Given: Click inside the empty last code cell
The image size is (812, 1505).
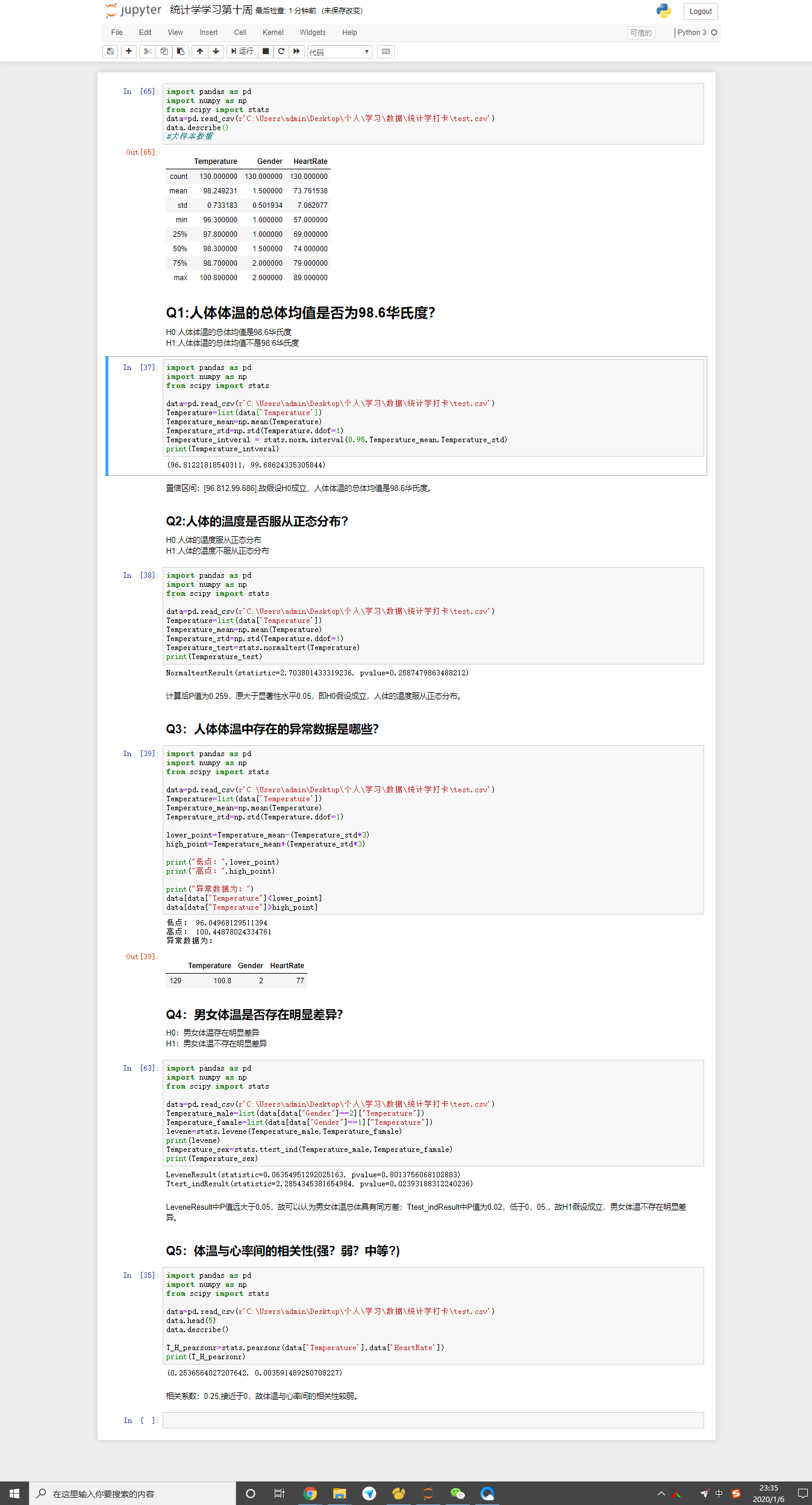Looking at the screenshot, I should [433, 1420].
